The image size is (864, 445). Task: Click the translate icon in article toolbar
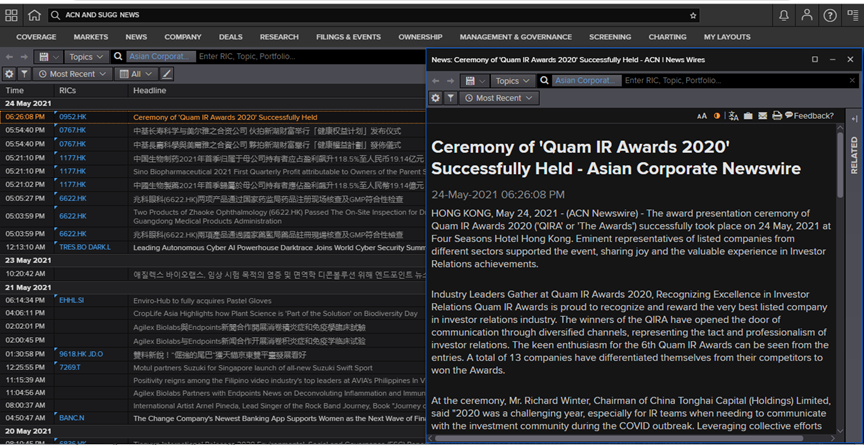click(x=733, y=116)
